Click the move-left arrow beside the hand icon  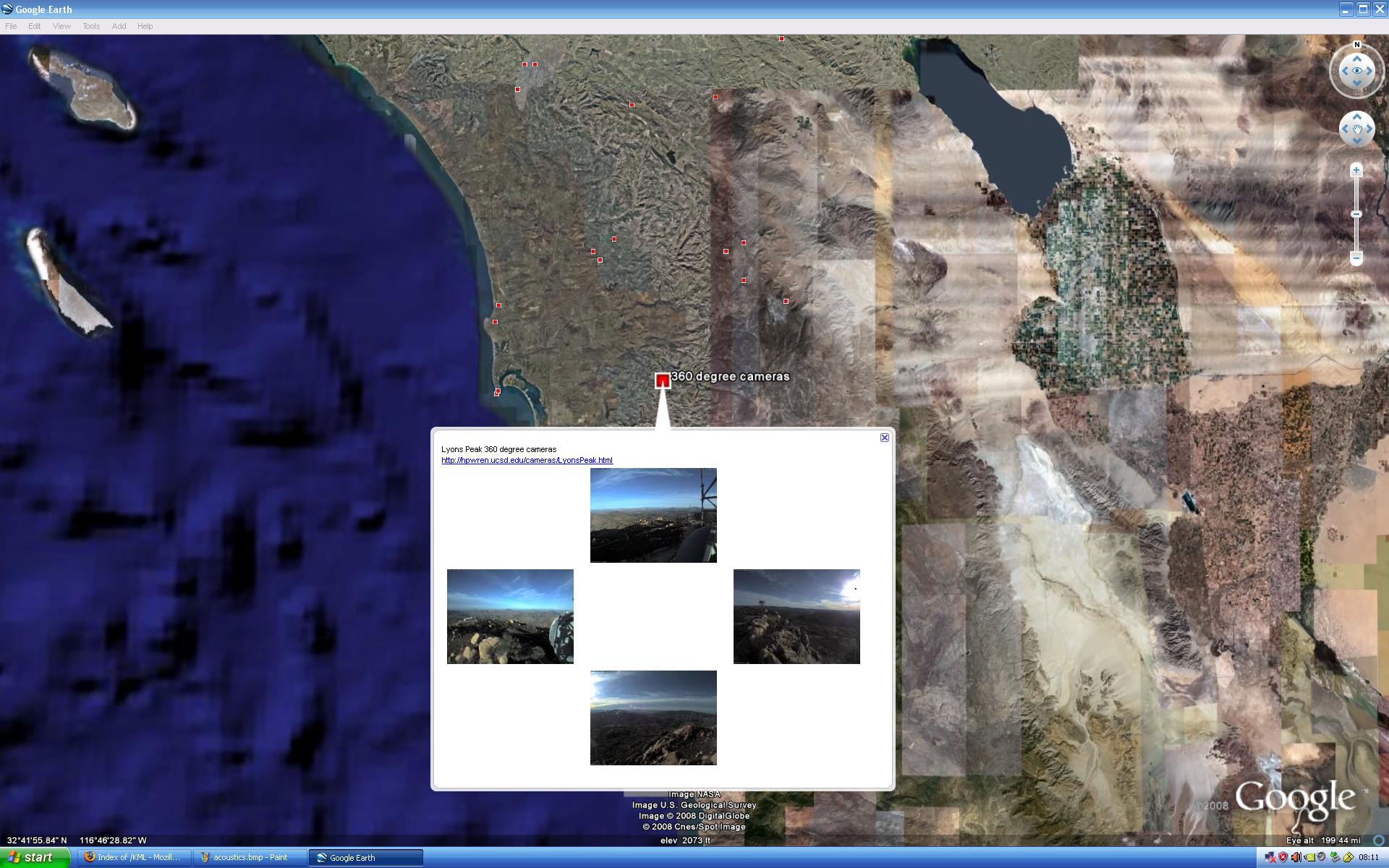(x=1344, y=129)
